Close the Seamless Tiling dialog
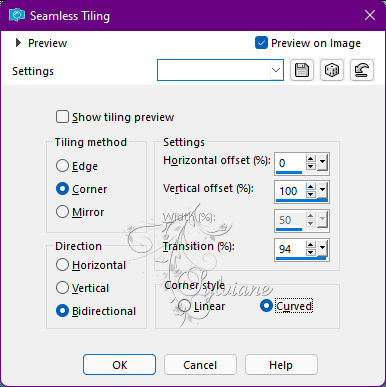This screenshot has height=387, width=386. (x=370, y=15)
